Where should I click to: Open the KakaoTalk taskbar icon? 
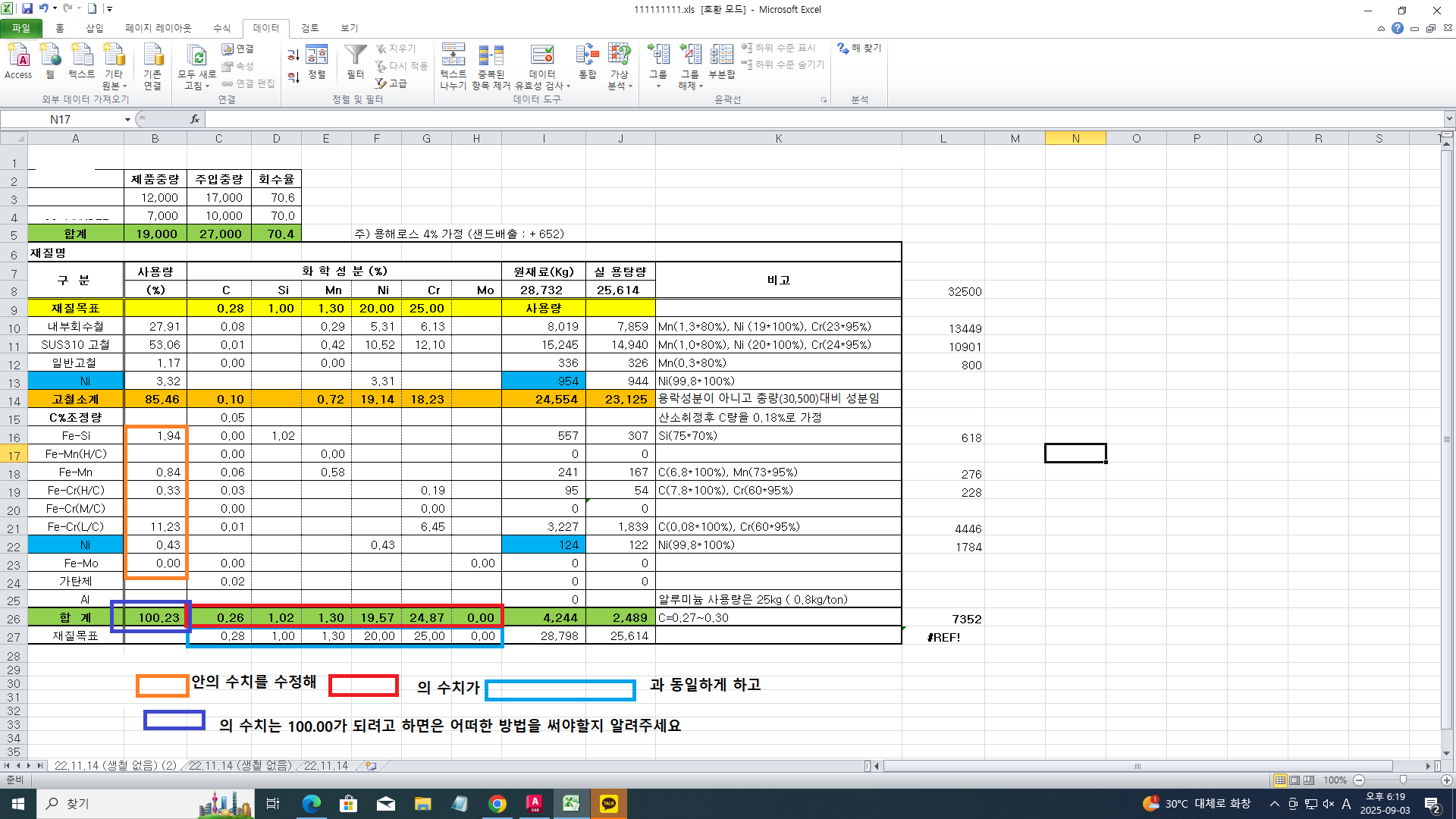[x=609, y=804]
